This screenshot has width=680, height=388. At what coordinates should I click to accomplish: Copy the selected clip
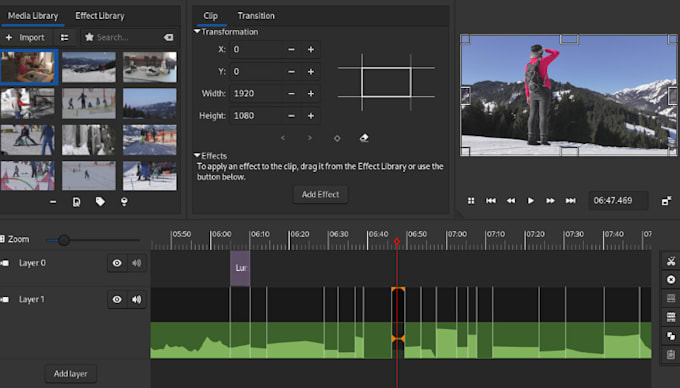click(x=670, y=336)
